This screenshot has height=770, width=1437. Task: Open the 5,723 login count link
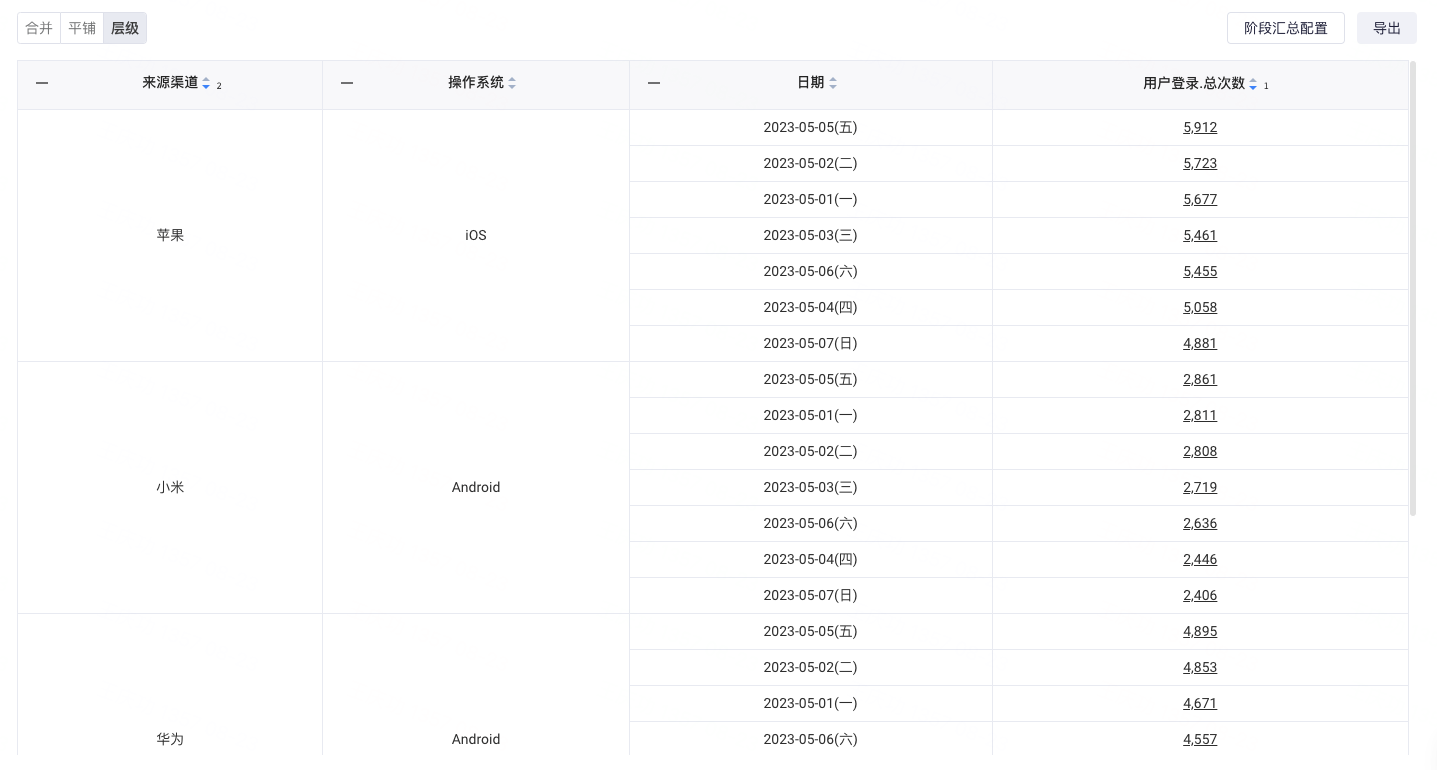pyautogui.click(x=1200, y=163)
